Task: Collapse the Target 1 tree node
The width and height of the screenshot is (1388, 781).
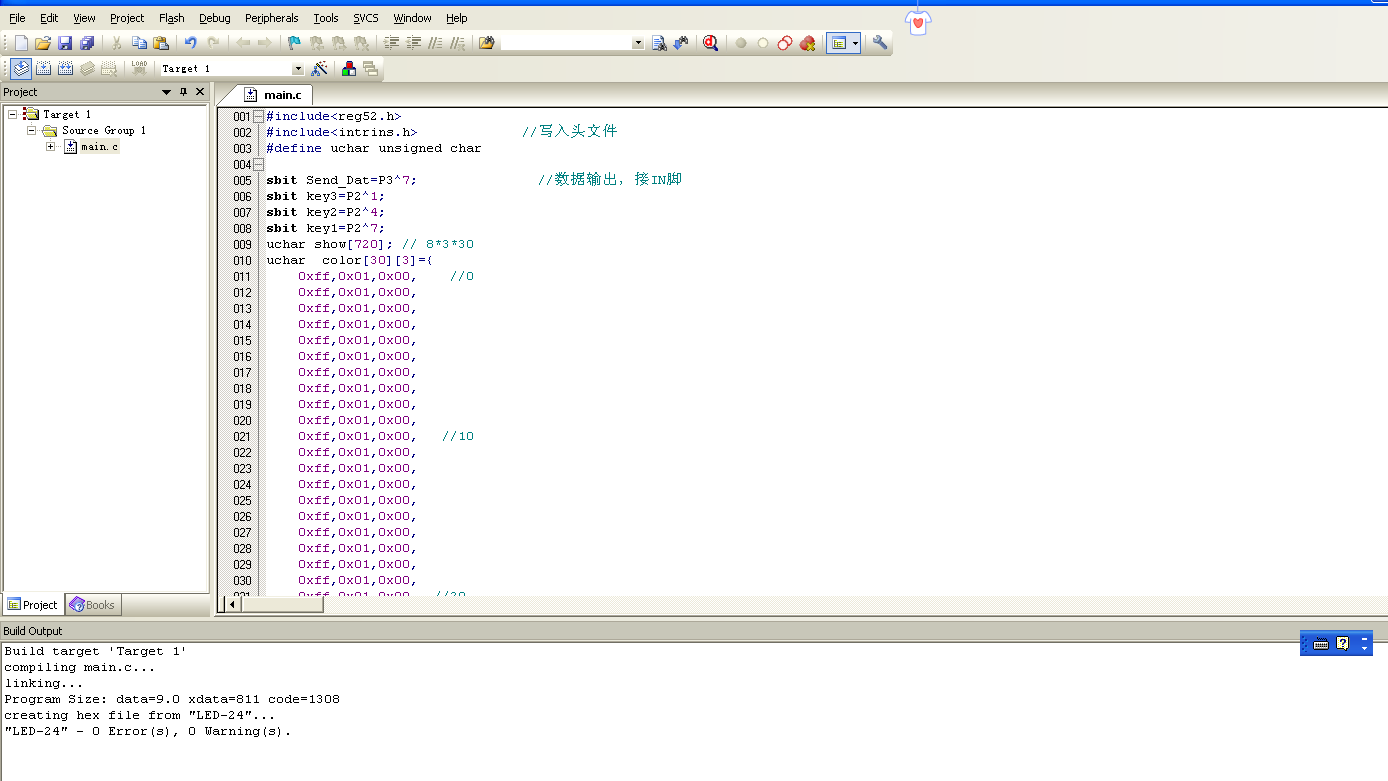Action: 13,114
